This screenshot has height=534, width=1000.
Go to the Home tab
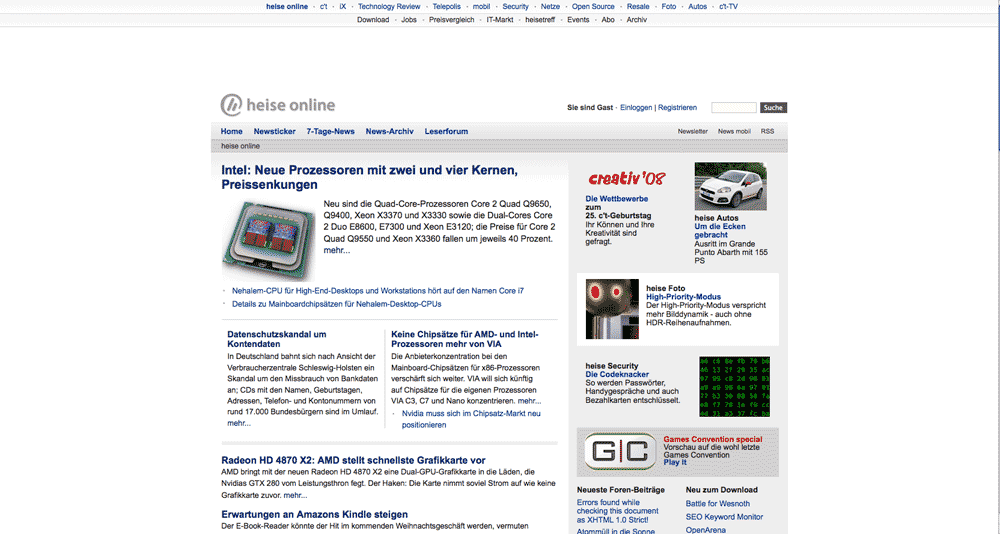tap(232, 131)
